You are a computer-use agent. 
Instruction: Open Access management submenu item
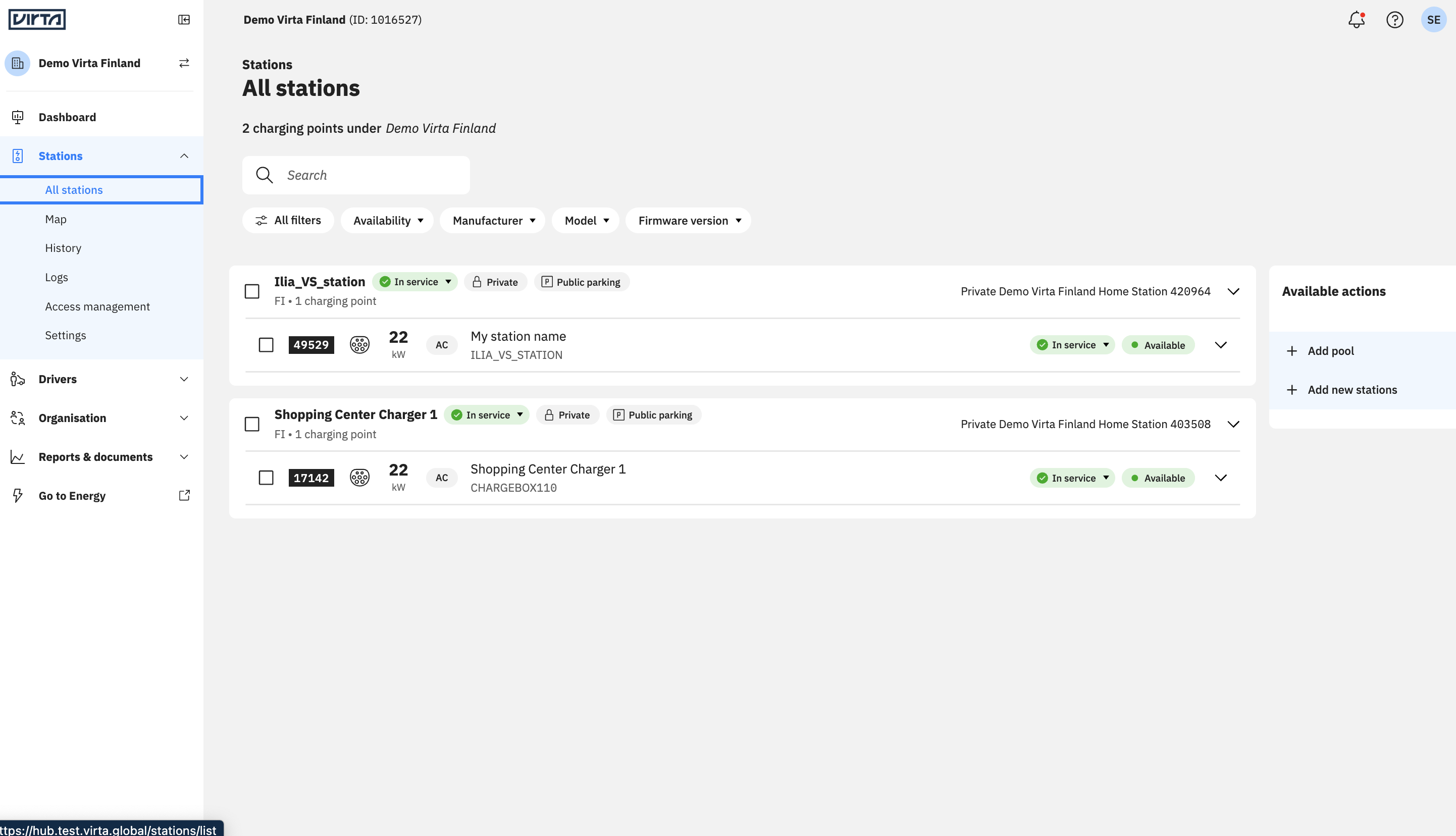[97, 306]
